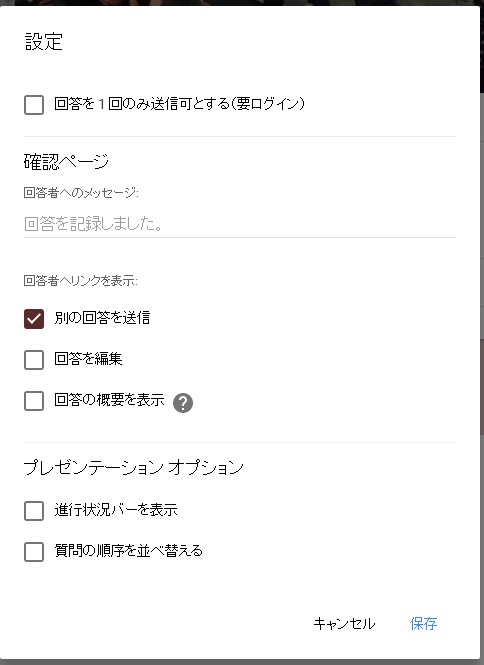Viewport: 484px width, 665px height.
Task: Click the キャンセル button
Action: 344,623
